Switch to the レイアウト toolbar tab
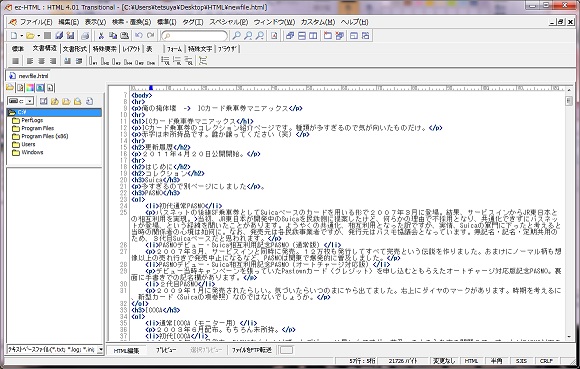 tap(131, 49)
